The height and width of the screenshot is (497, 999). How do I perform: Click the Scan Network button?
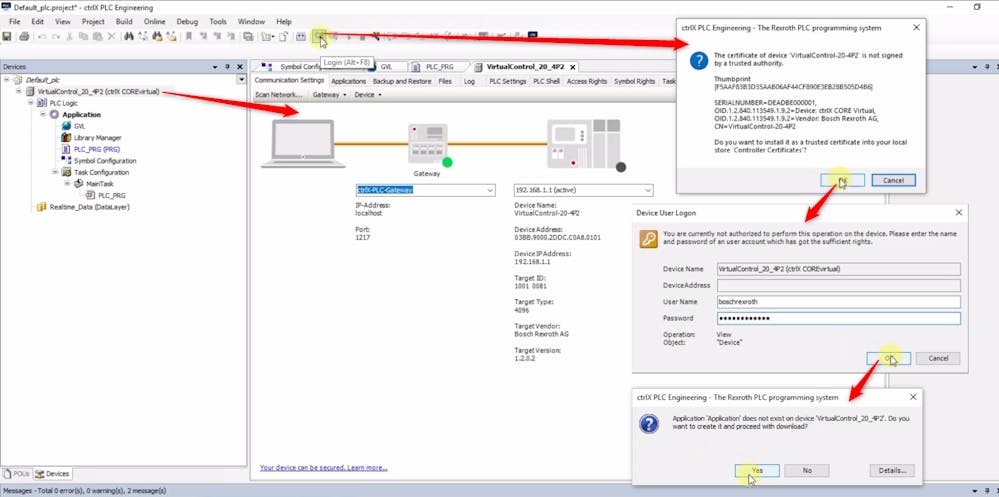click(278, 94)
